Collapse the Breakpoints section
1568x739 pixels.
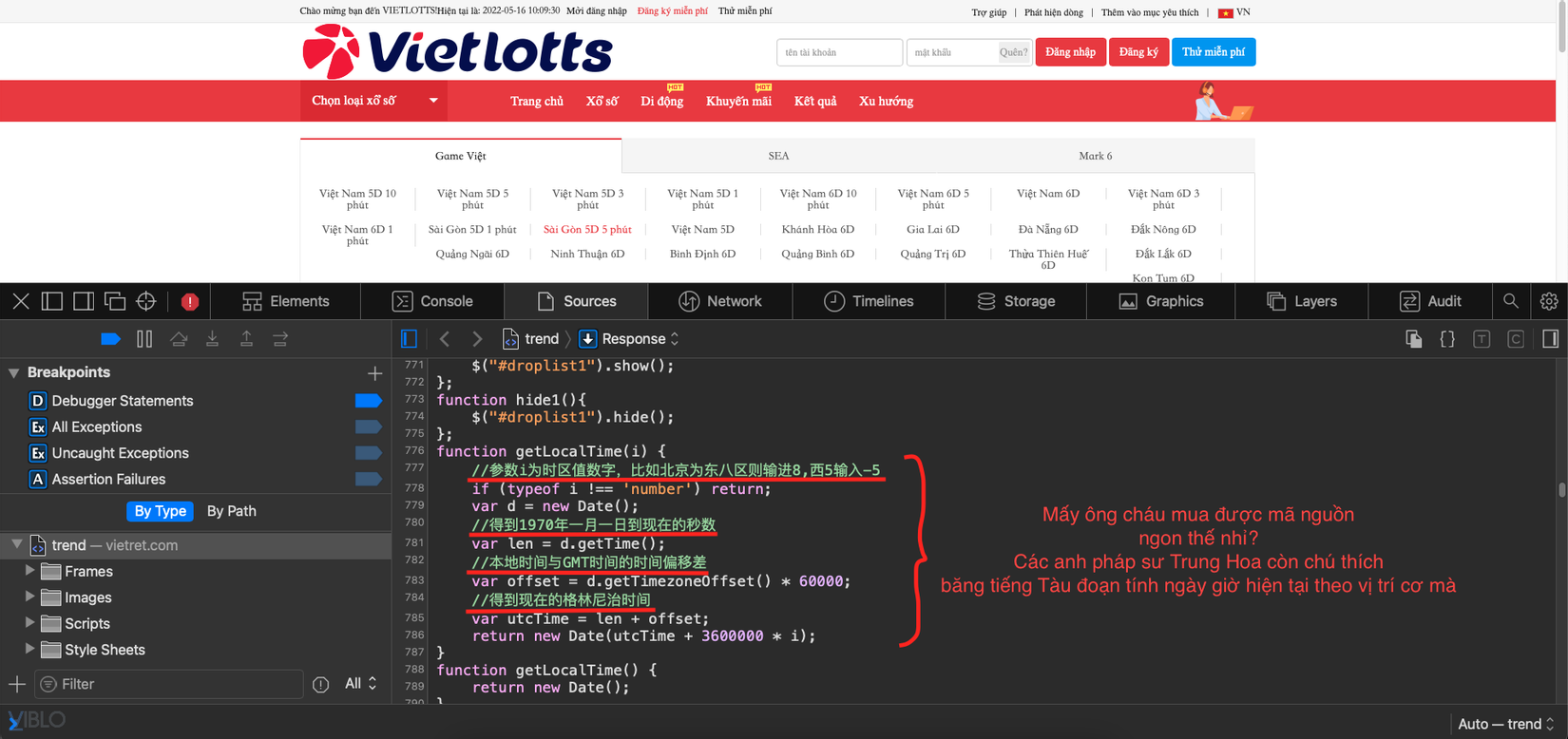[x=13, y=373]
